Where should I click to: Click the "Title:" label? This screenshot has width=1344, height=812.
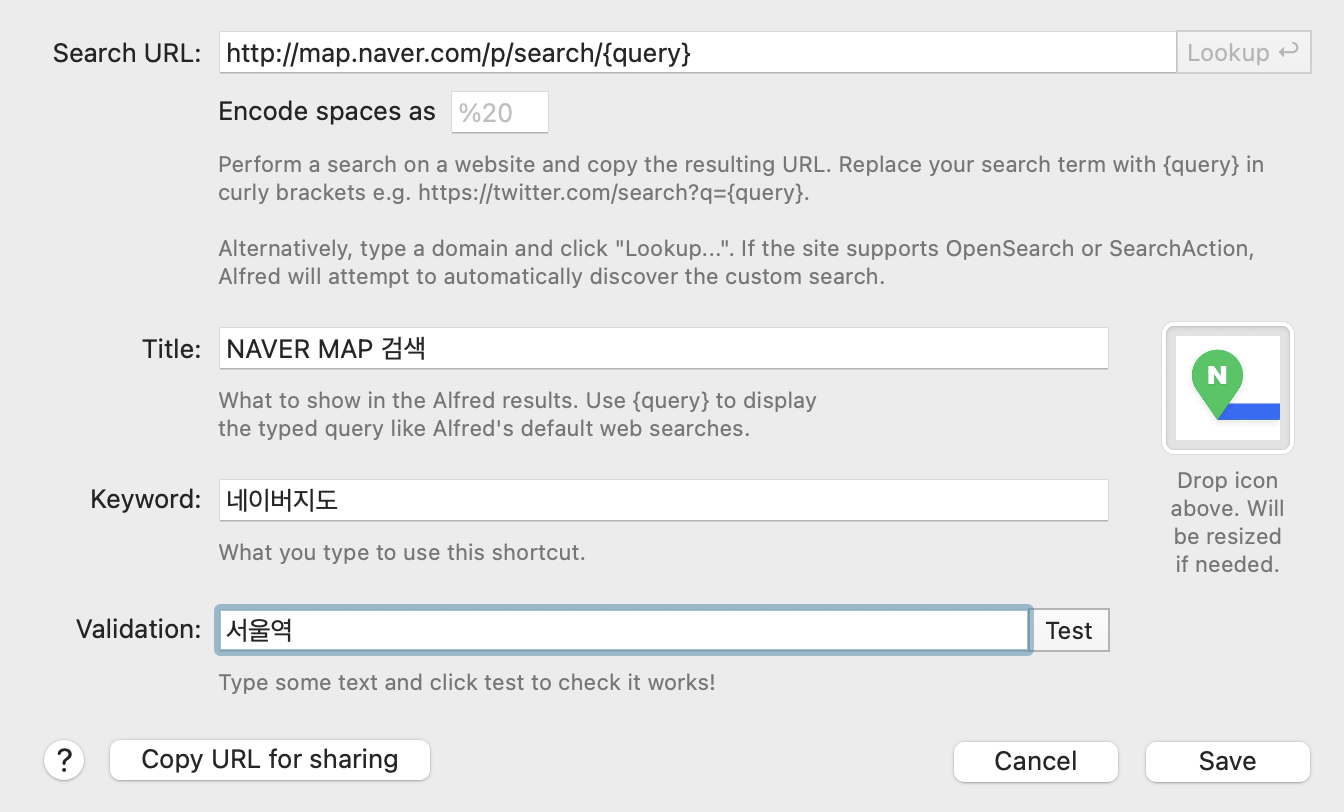click(172, 349)
